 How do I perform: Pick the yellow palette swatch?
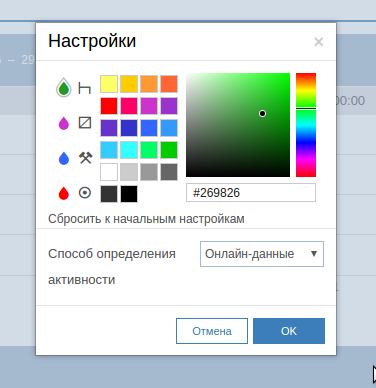pyautogui.click(x=109, y=84)
